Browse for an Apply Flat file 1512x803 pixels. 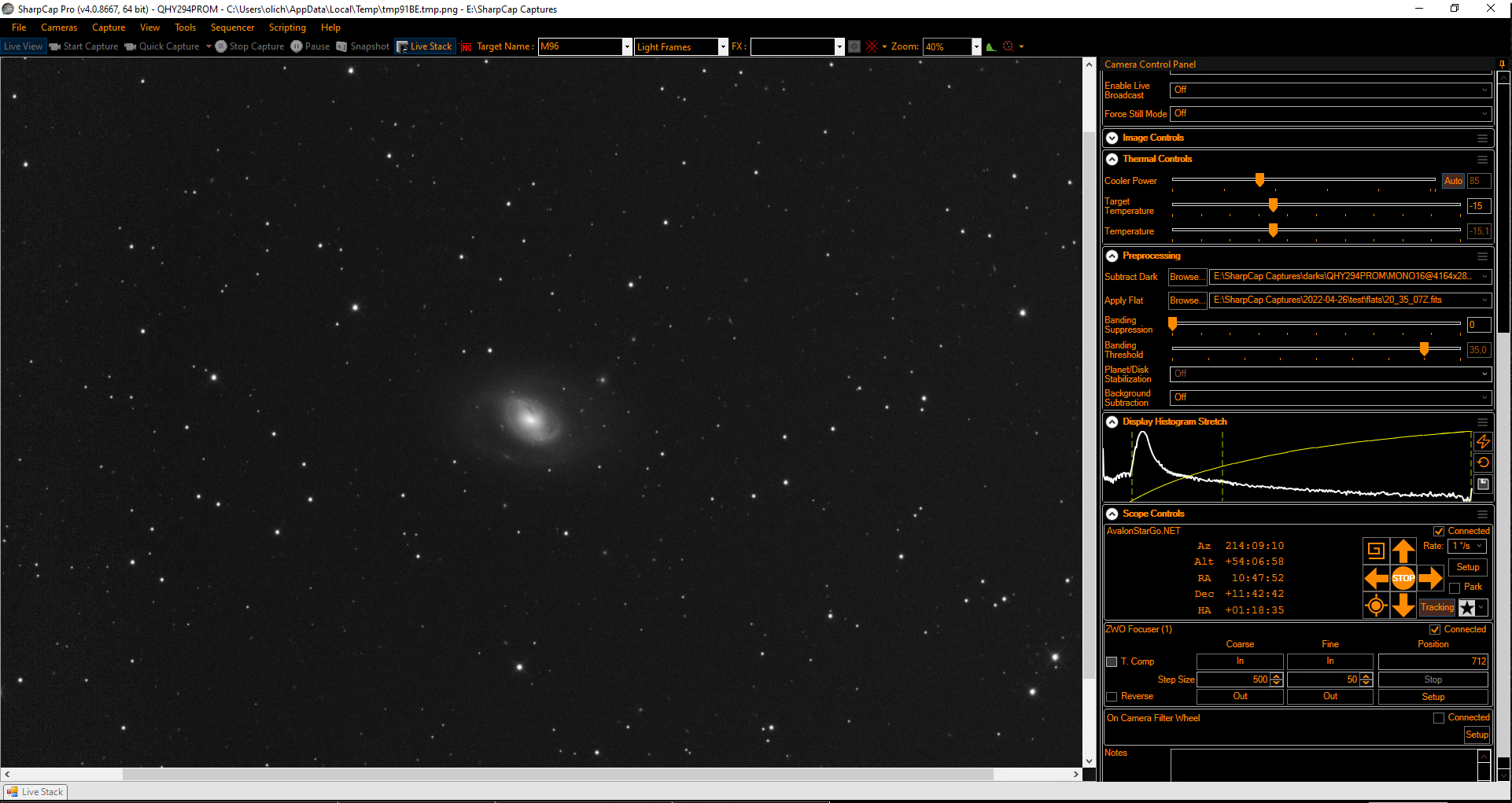click(x=1187, y=300)
